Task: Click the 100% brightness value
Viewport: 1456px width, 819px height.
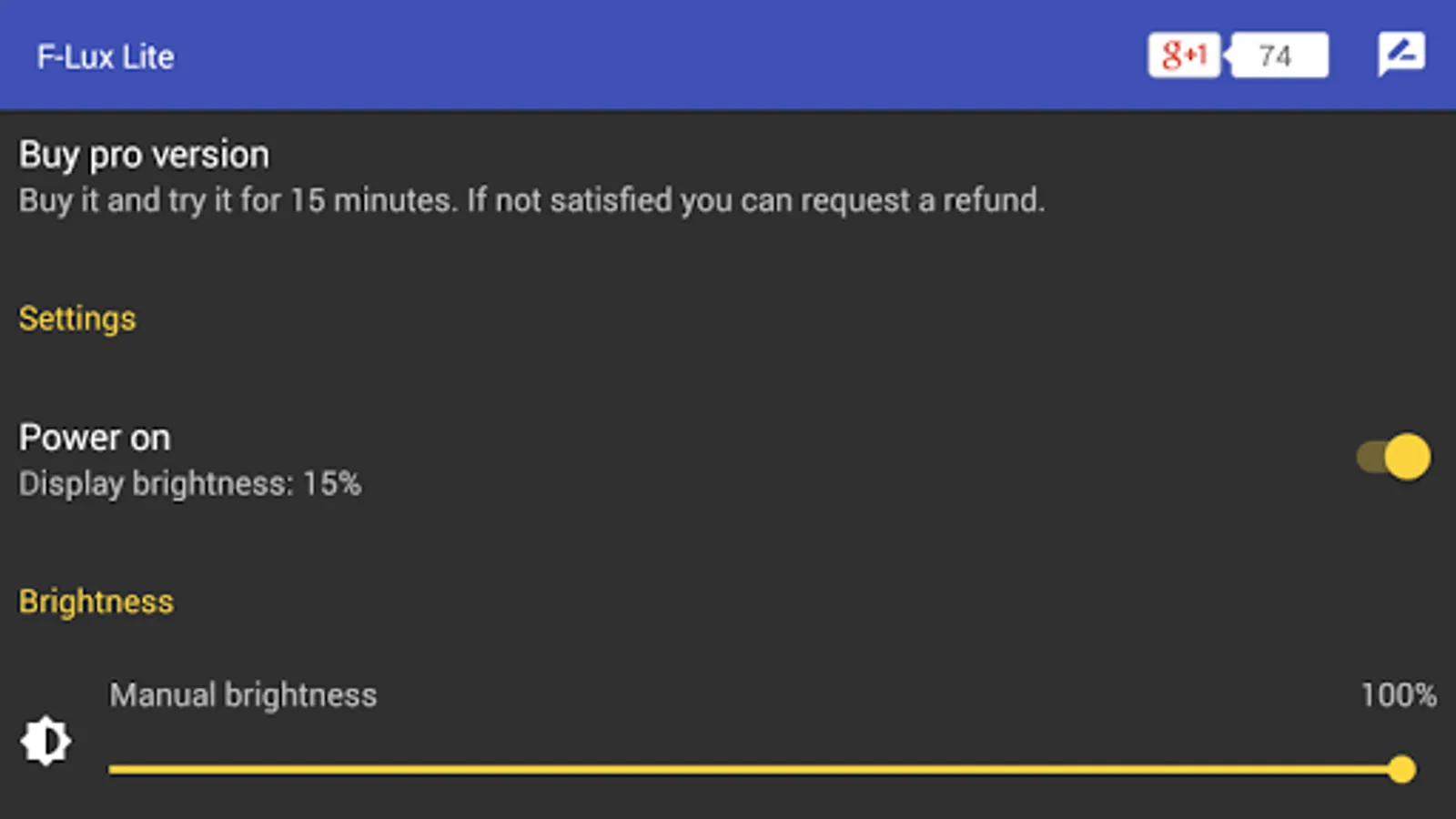Action: point(1399,694)
